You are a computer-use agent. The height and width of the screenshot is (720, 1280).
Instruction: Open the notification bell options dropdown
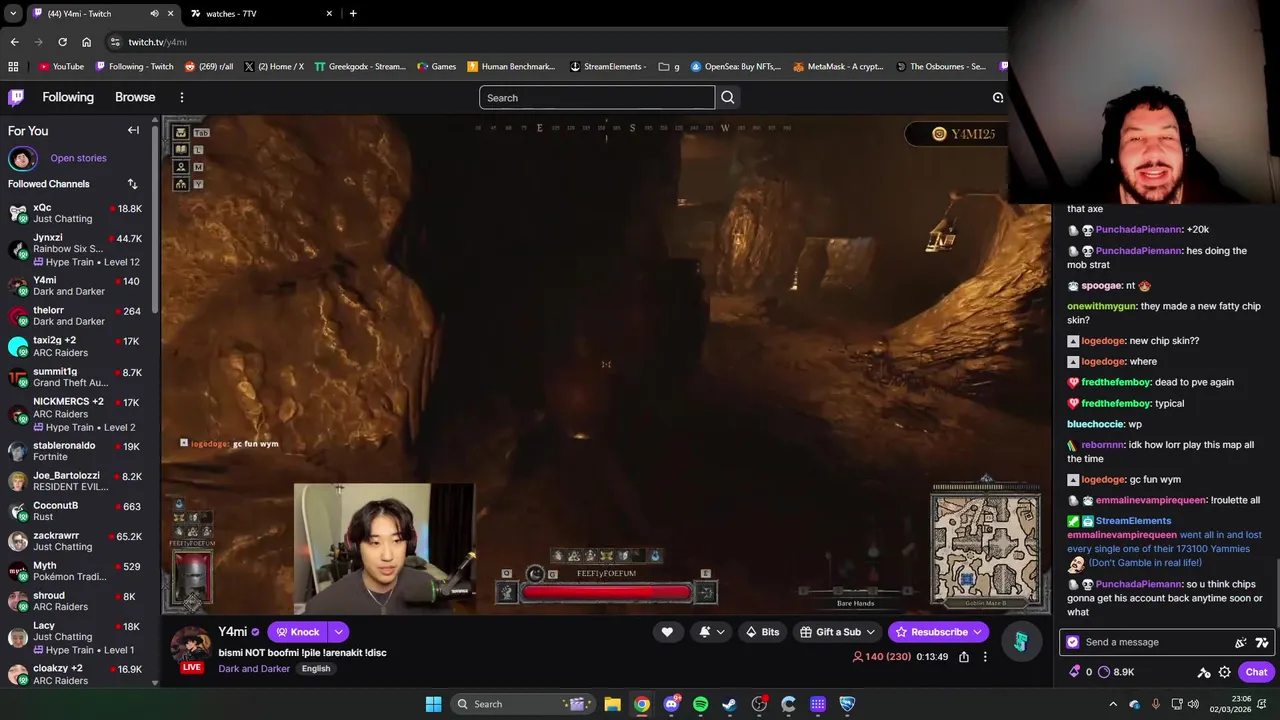tap(711, 632)
